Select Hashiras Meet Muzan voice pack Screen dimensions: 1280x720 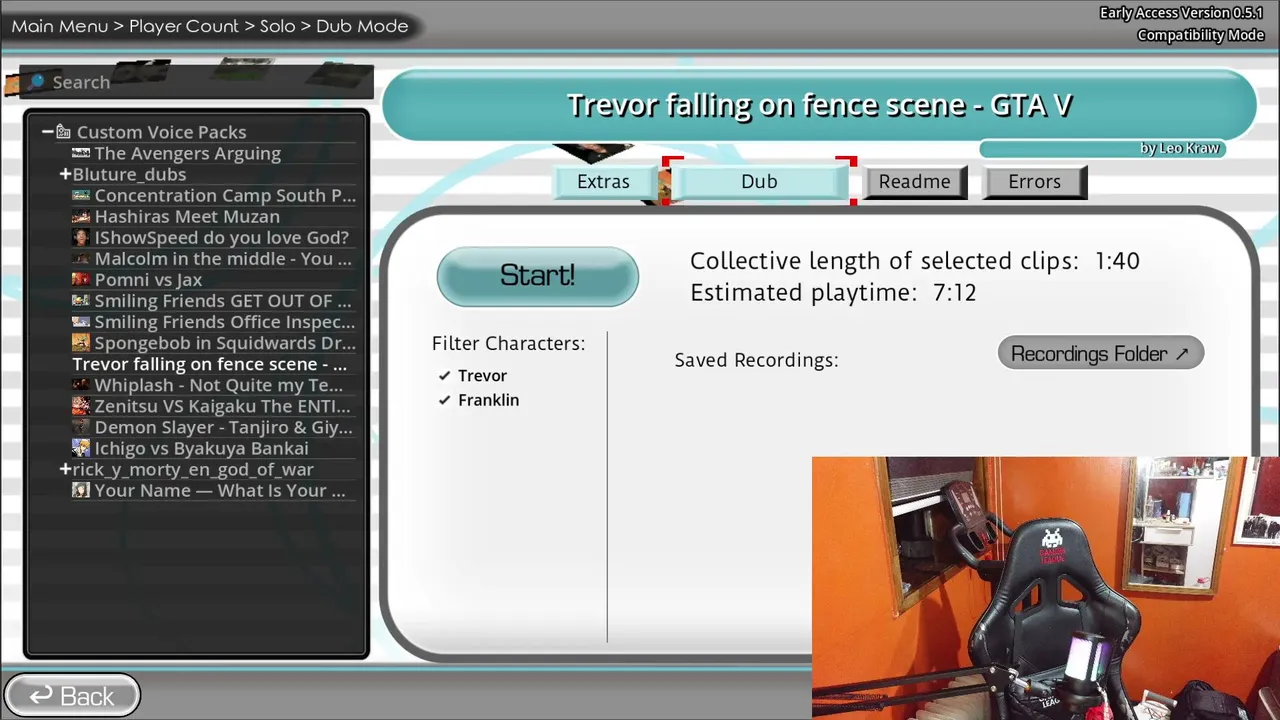click(x=187, y=216)
